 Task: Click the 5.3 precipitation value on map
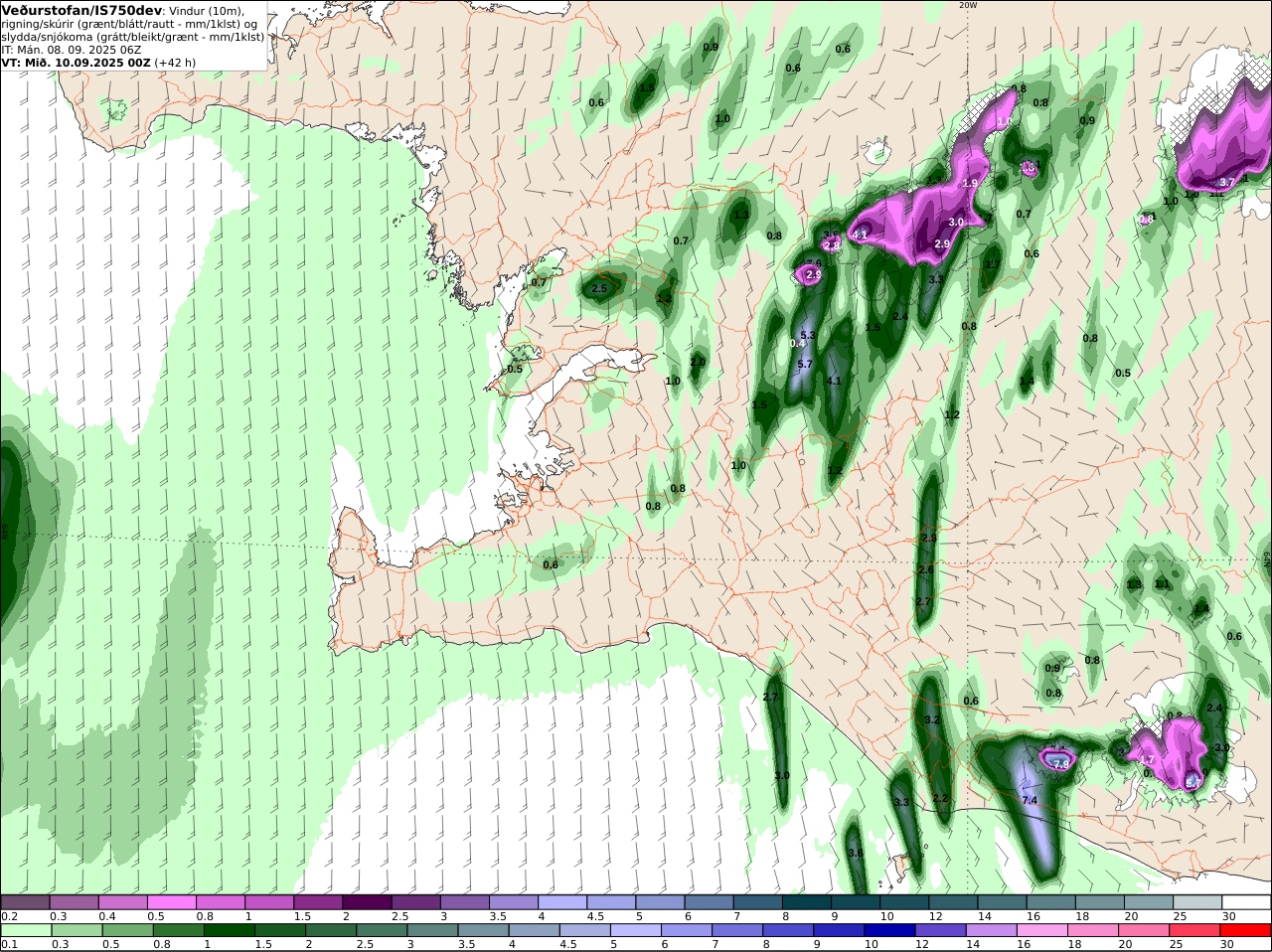pyautogui.click(x=807, y=336)
